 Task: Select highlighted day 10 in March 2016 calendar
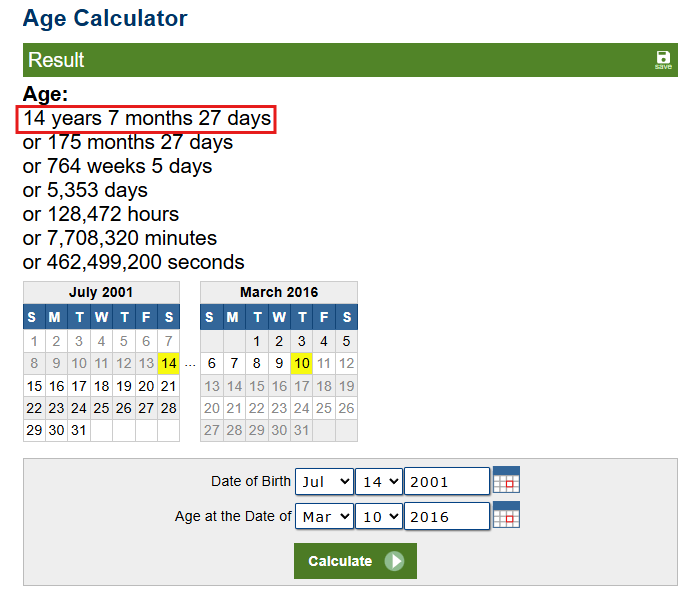pos(301,363)
